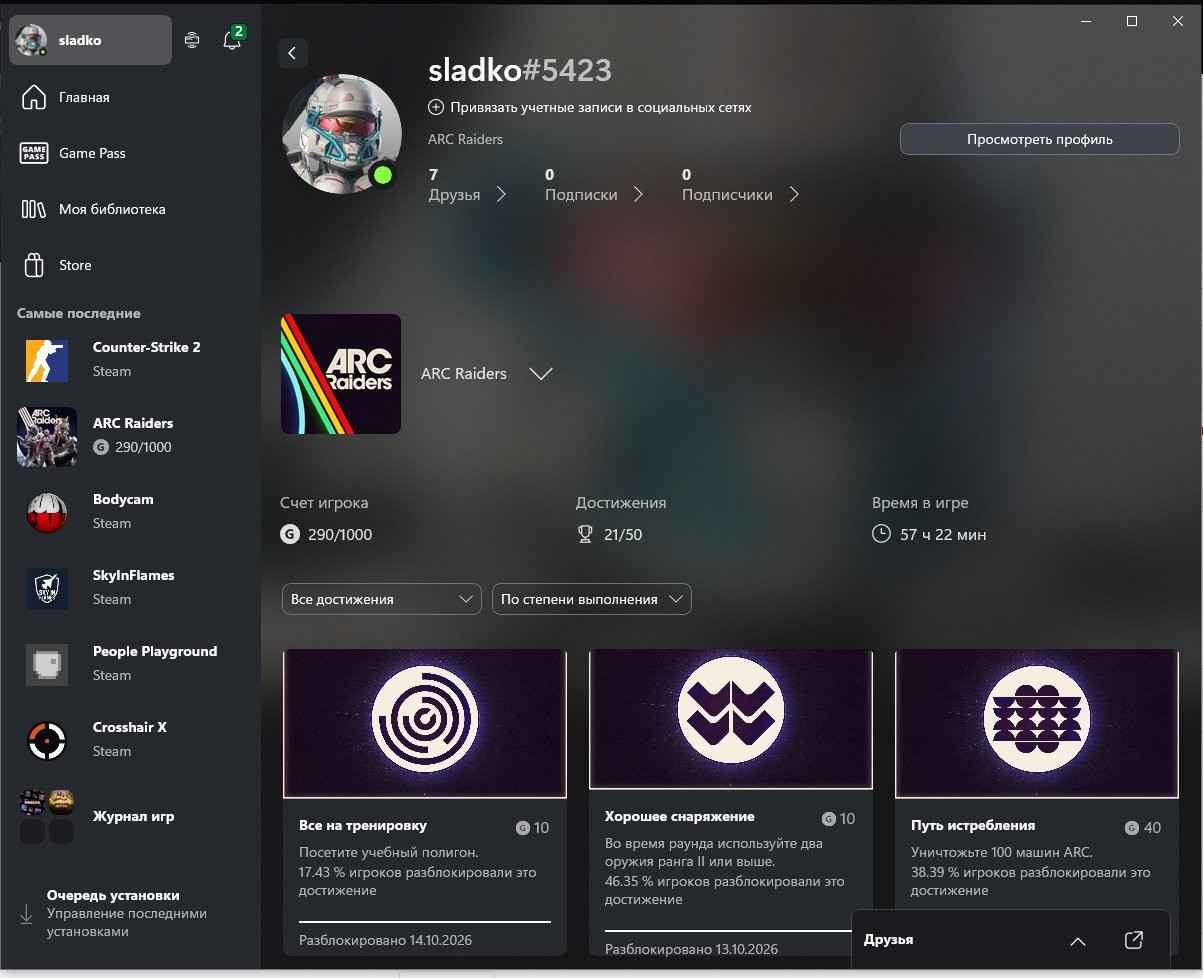Click the Crosshair X game icon
Screen dimensions: 1203x978
tap(47, 740)
